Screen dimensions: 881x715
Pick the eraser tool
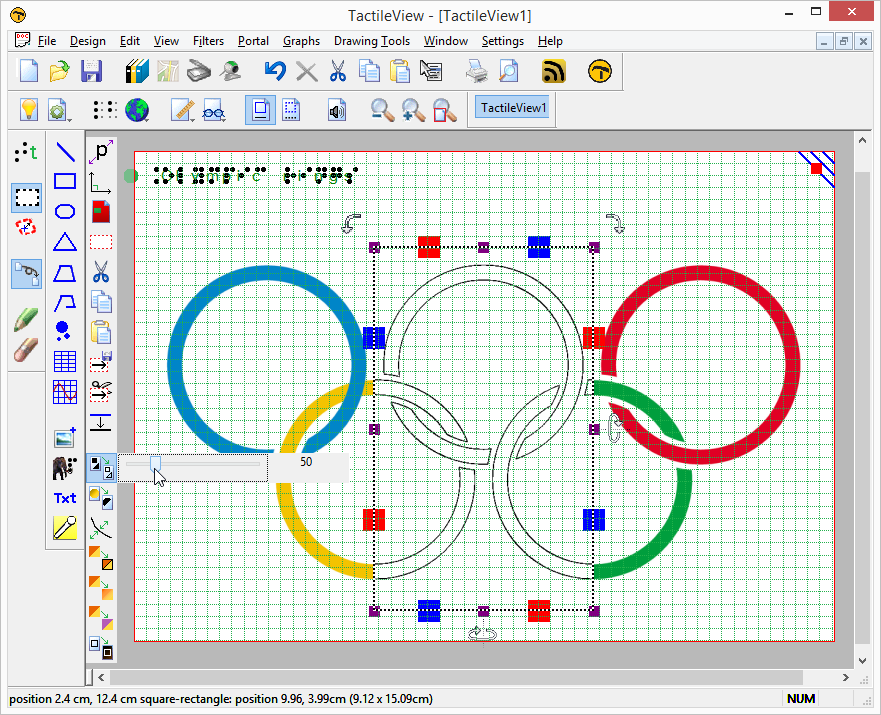pyautogui.click(x=26, y=350)
